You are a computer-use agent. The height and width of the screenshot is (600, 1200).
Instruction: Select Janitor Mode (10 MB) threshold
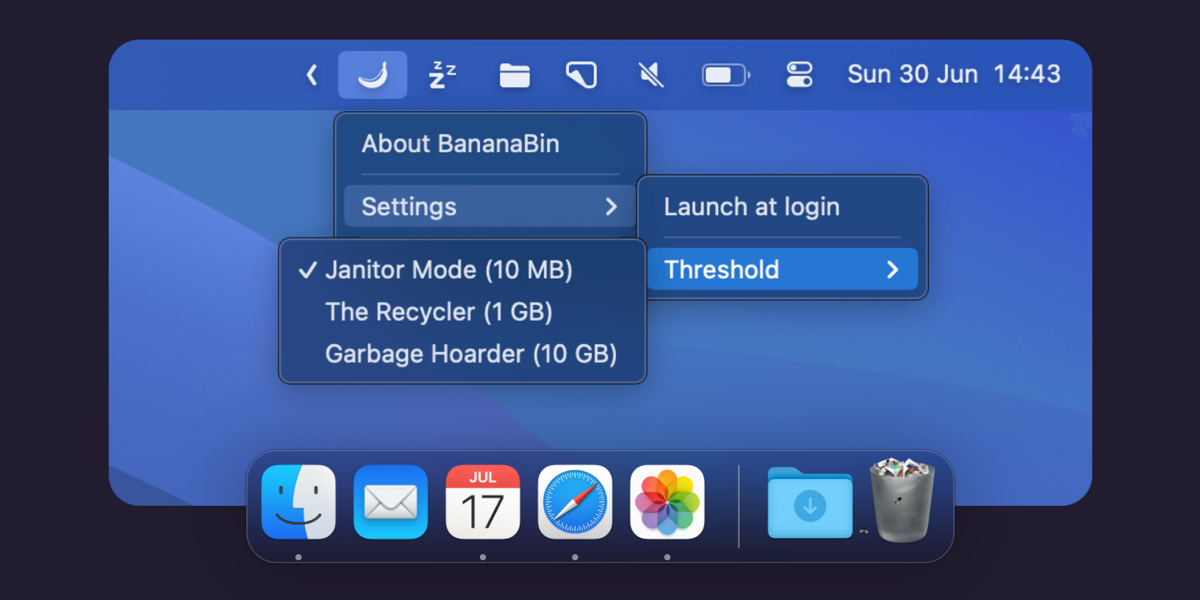pyautogui.click(x=463, y=270)
